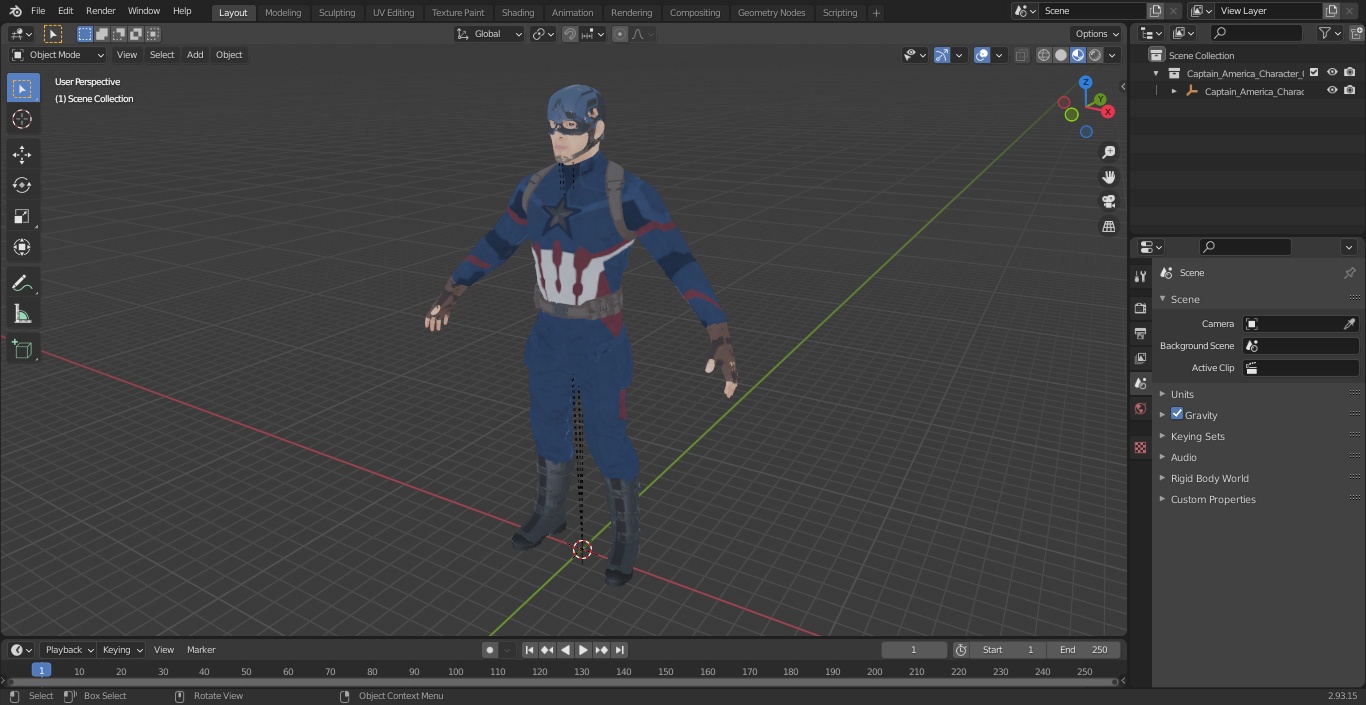Expand Captain_America_Charac armature in outliner
This screenshot has height=705, width=1366.
(1174, 91)
